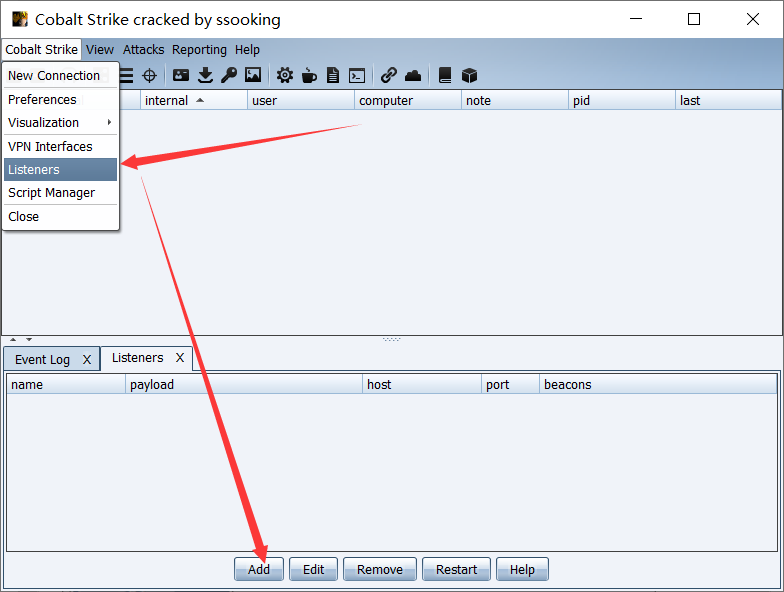Click the chain link toolbar icon
Viewport: 784px width, 592px height.
pos(388,76)
